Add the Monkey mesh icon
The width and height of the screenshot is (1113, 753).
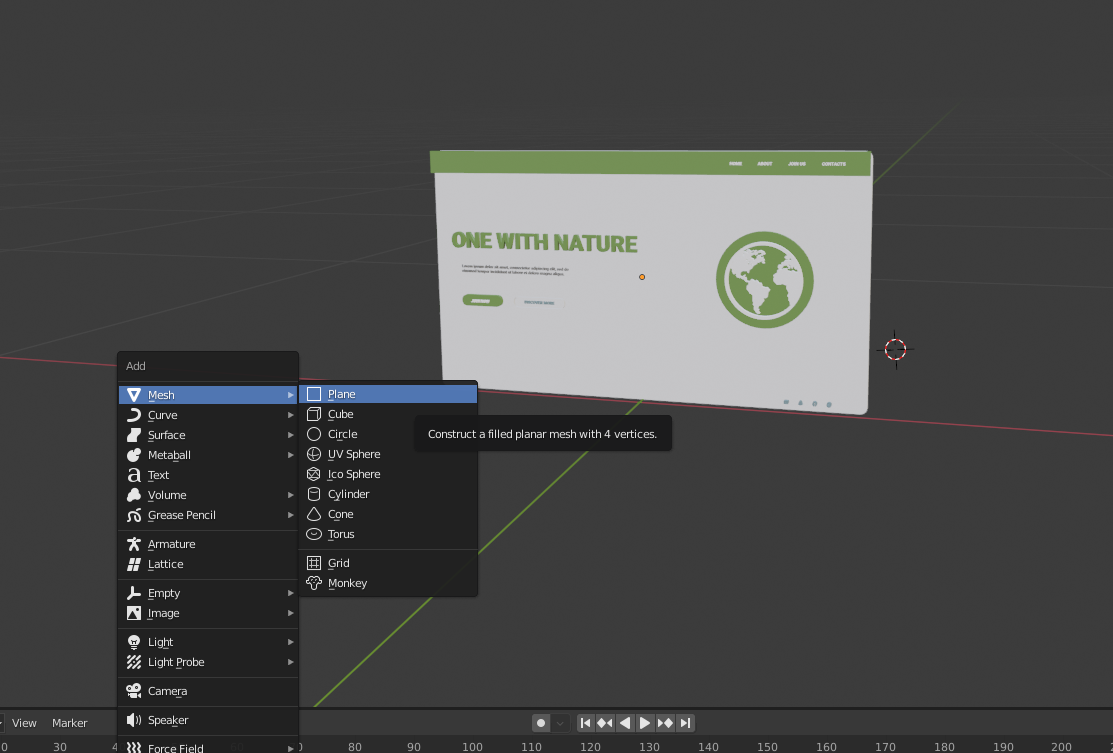(x=314, y=583)
